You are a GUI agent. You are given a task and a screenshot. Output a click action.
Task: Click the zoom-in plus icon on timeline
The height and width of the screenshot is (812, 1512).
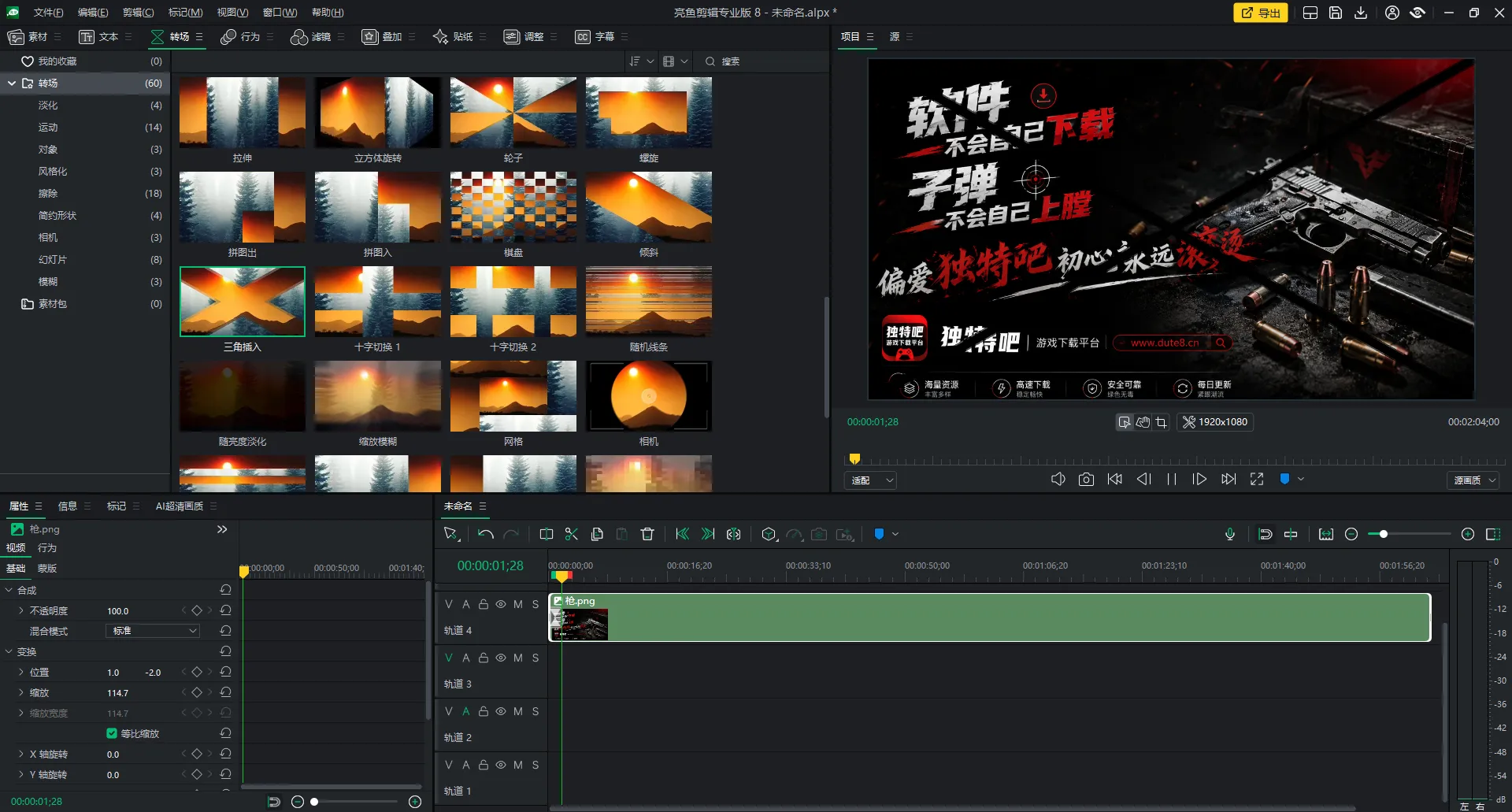1468,534
